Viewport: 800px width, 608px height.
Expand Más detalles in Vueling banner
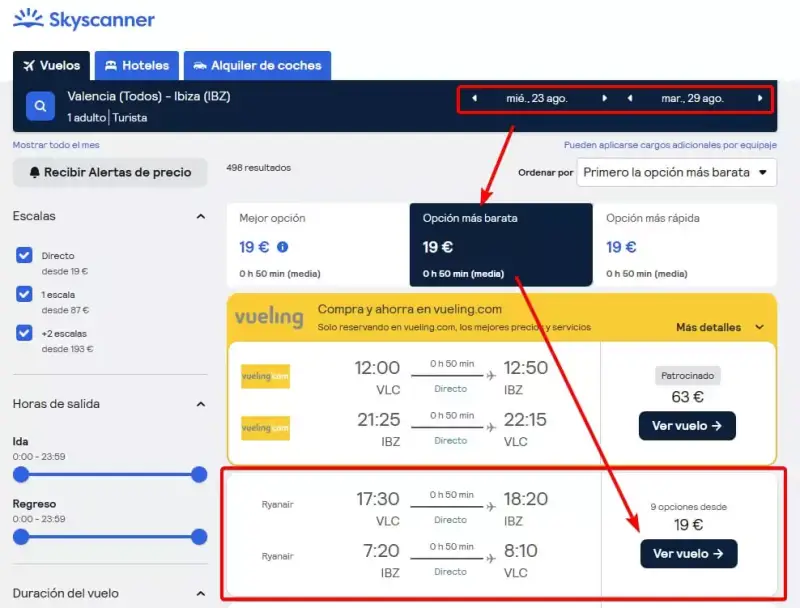(720, 327)
